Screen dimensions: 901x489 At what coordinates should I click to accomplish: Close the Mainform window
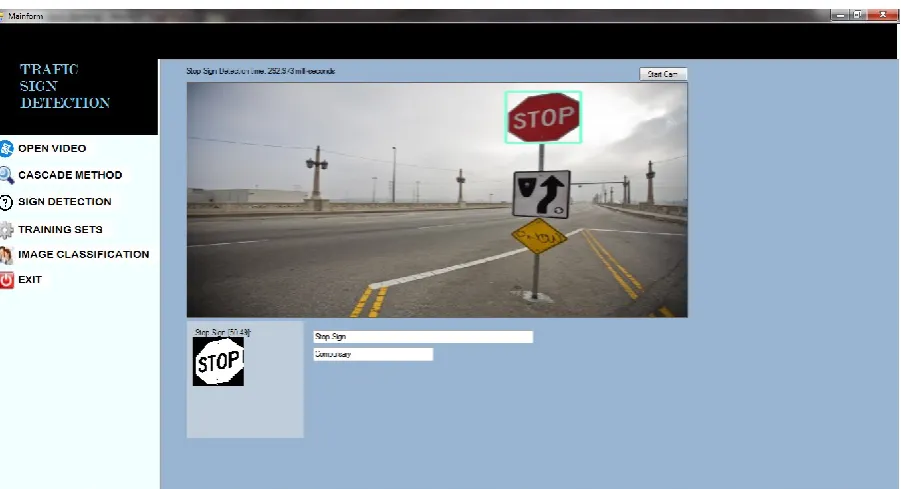click(x=883, y=16)
